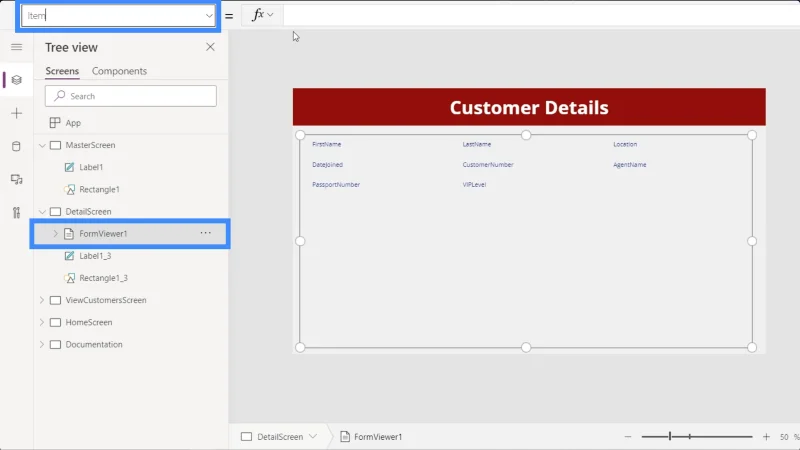800x450 pixels.
Task: Click the search magnifier icon
Action: 60,95
